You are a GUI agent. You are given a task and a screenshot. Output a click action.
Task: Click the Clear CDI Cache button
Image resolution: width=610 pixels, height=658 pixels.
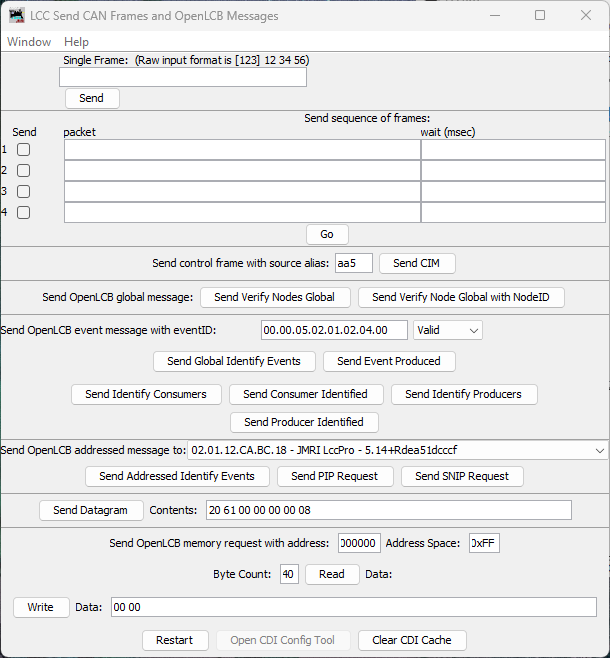point(412,640)
